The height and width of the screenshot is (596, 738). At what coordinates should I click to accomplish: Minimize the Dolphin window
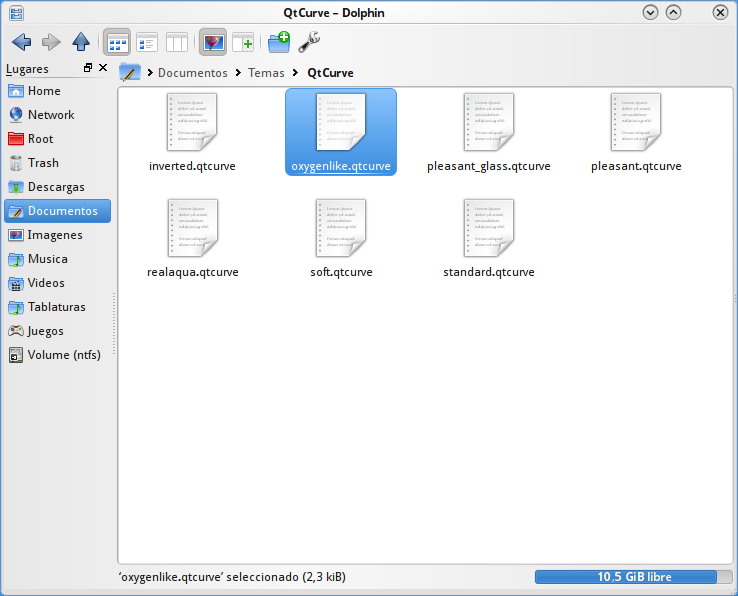(x=650, y=12)
